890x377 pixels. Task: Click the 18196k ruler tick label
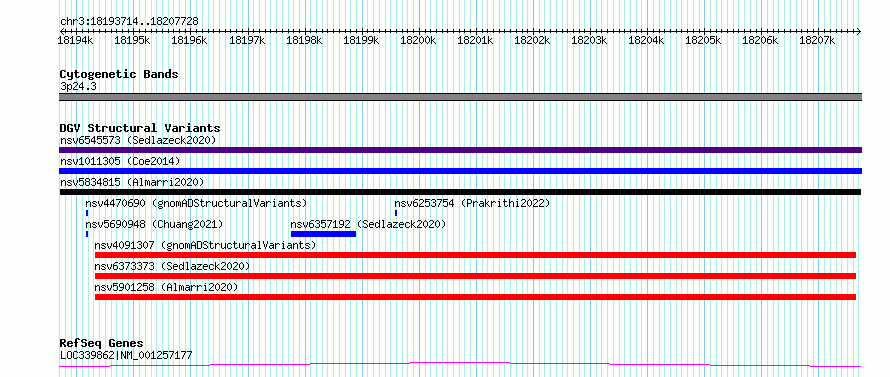tap(190, 40)
